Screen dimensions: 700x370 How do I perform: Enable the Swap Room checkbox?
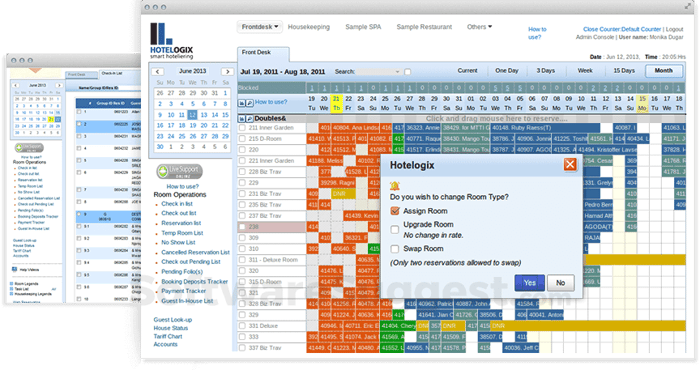pyautogui.click(x=395, y=249)
